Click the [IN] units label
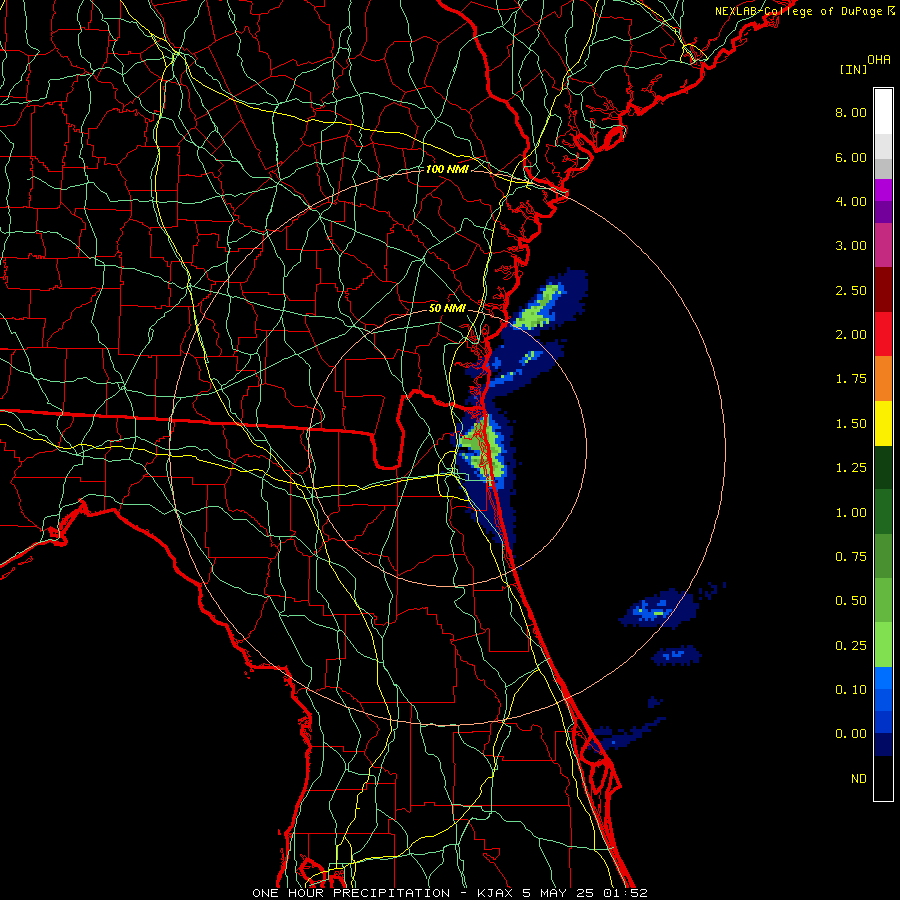This screenshot has height=900, width=900. tap(853, 69)
